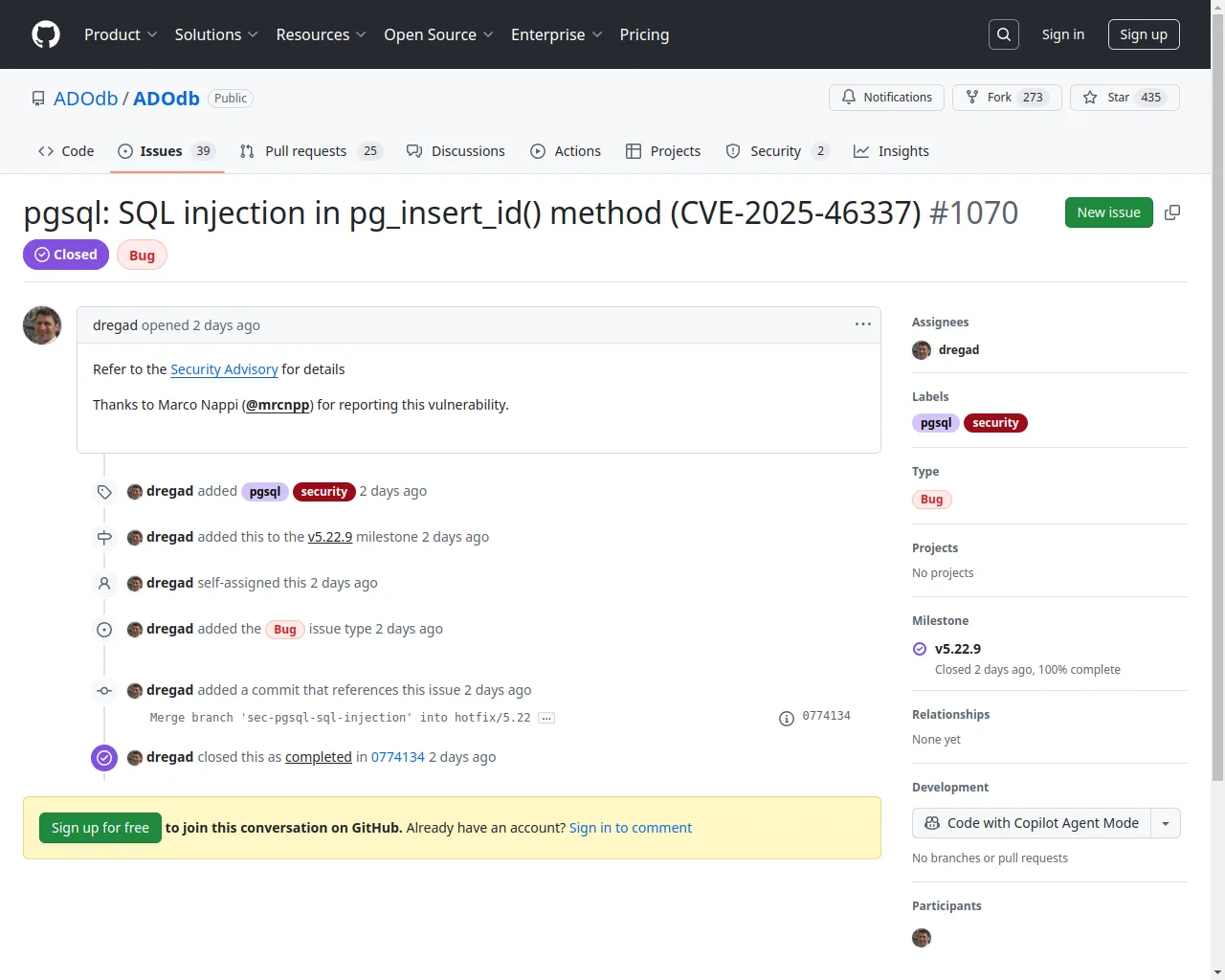This screenshot has height=980, width=1225.
Task: Click the repository icon before ADOdb
Action: [x=38, y=99]
